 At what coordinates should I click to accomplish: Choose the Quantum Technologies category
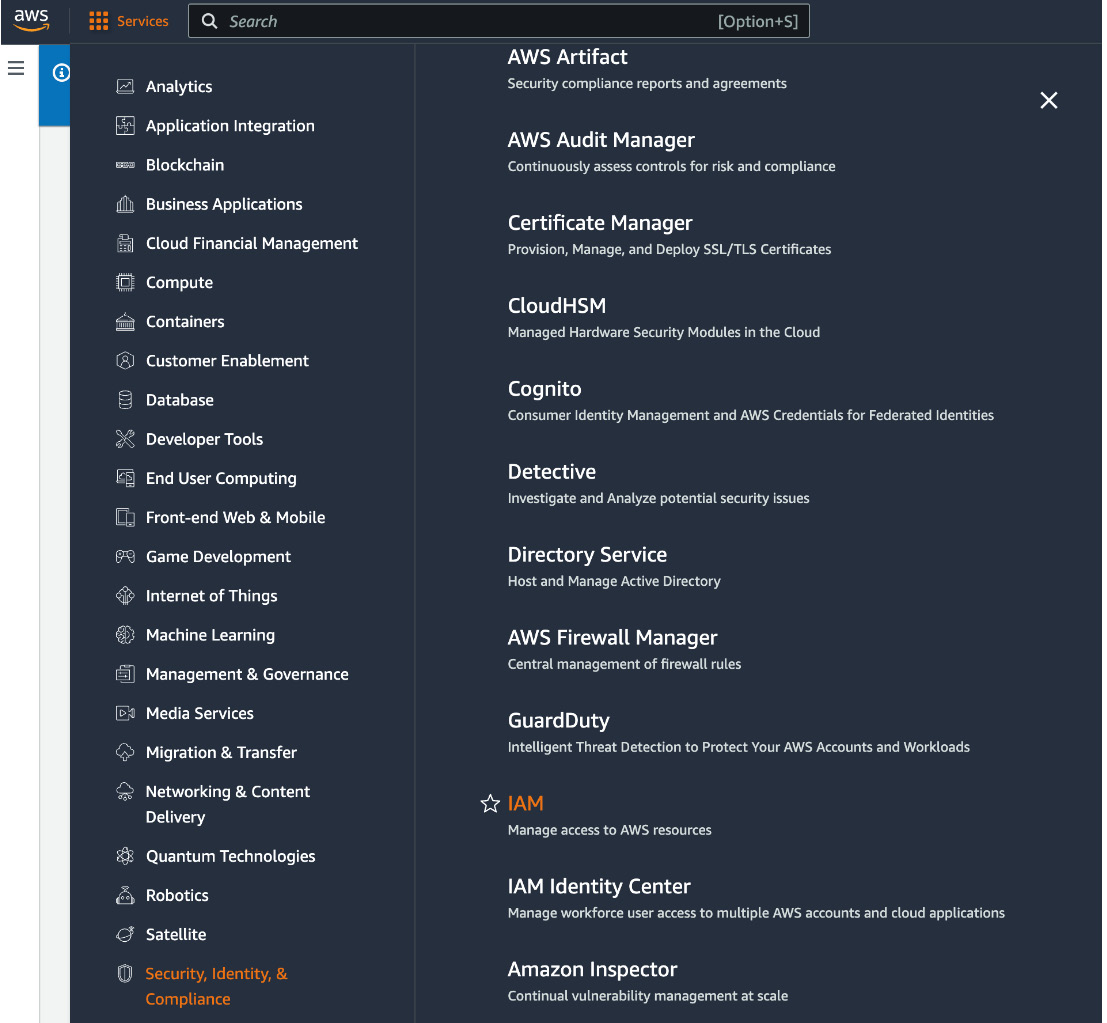point(231,856)
